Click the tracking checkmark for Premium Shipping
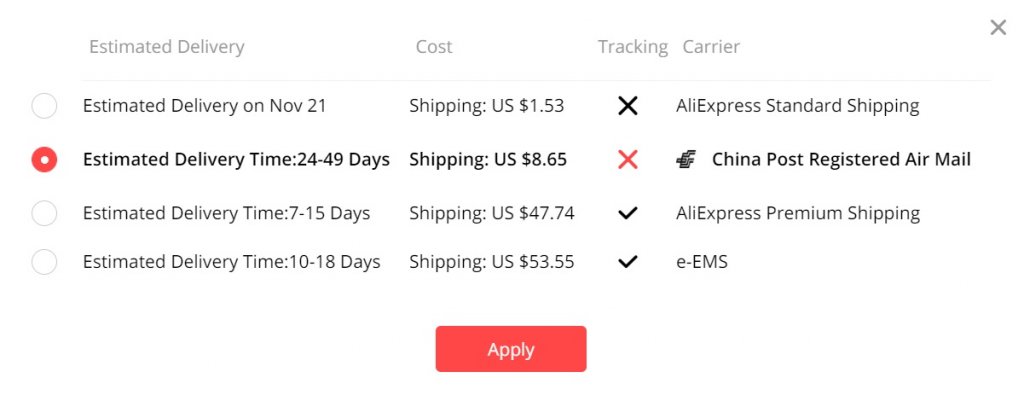 point(628,213)
